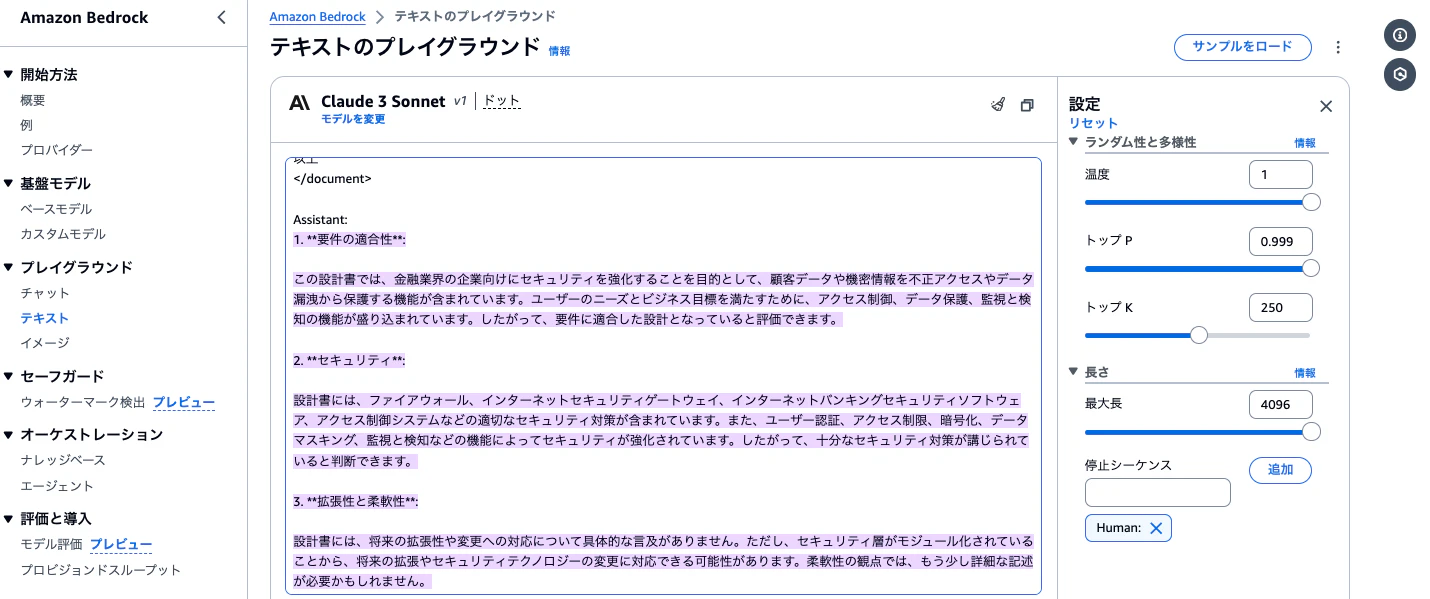Click the 最大長 value field

pos(1281,404)
